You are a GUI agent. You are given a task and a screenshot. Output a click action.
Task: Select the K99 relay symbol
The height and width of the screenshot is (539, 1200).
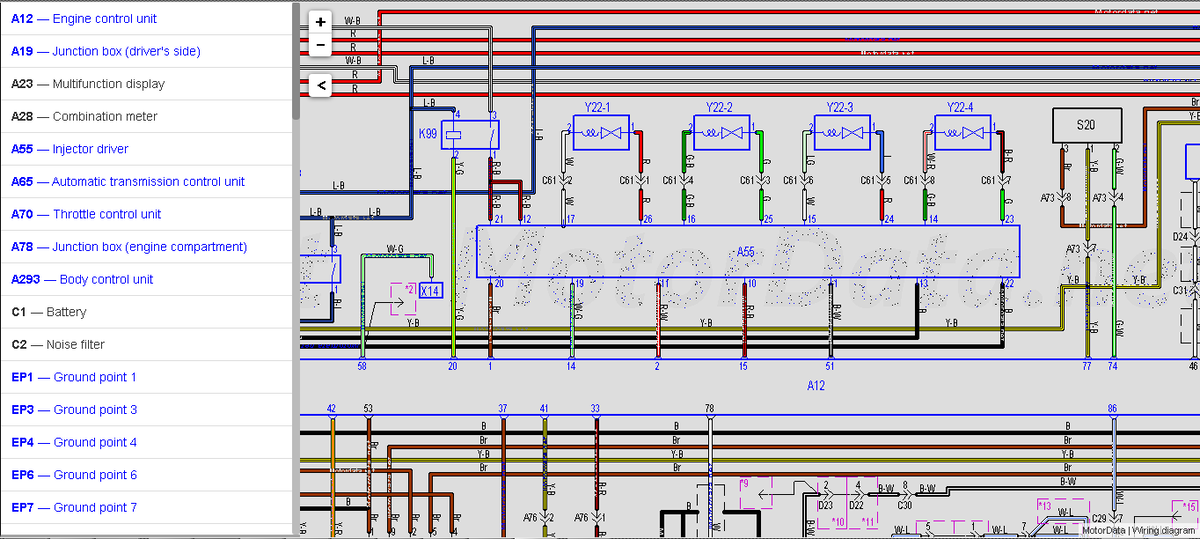[x=472, y=134]
